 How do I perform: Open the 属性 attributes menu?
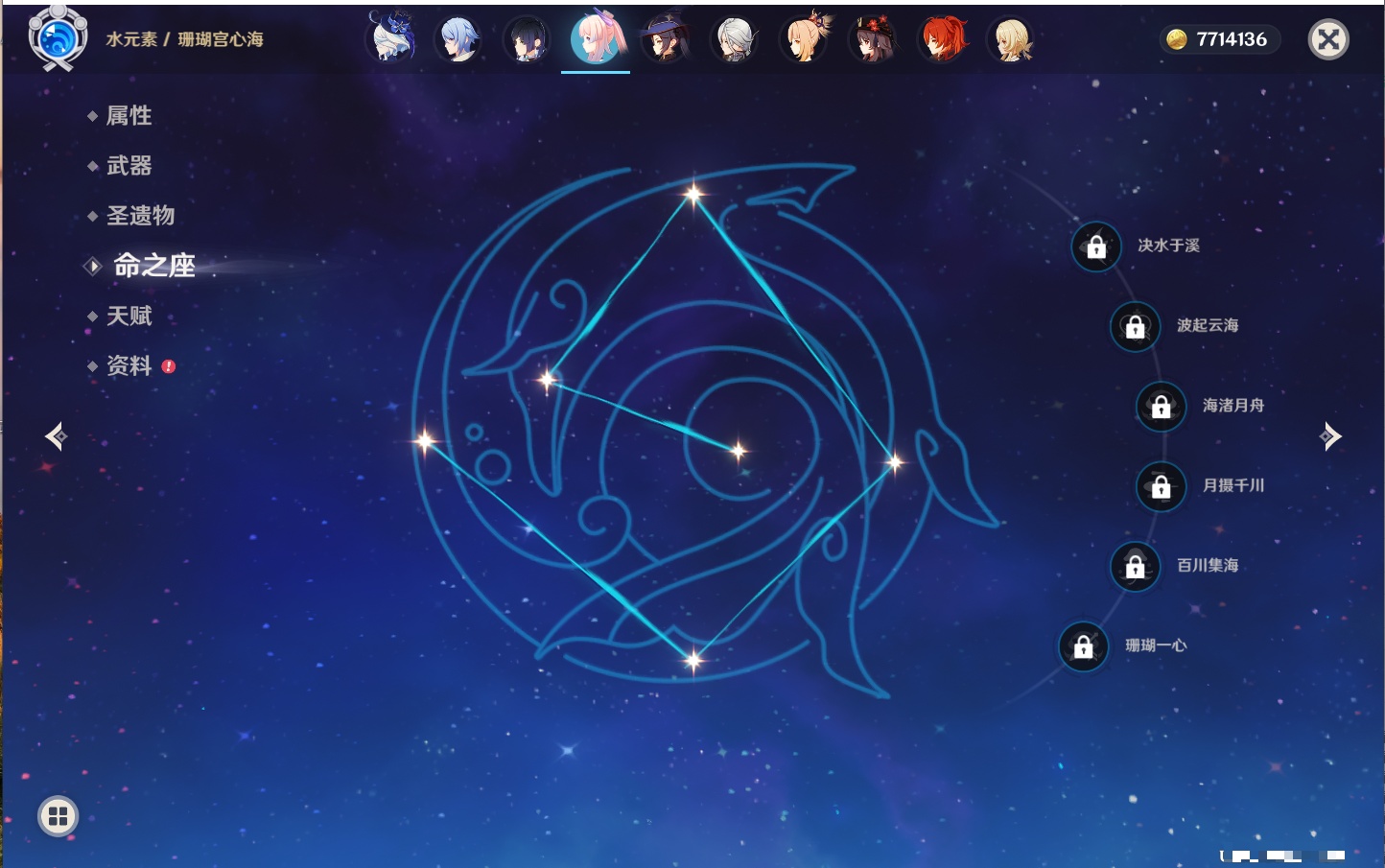point(129,116)
